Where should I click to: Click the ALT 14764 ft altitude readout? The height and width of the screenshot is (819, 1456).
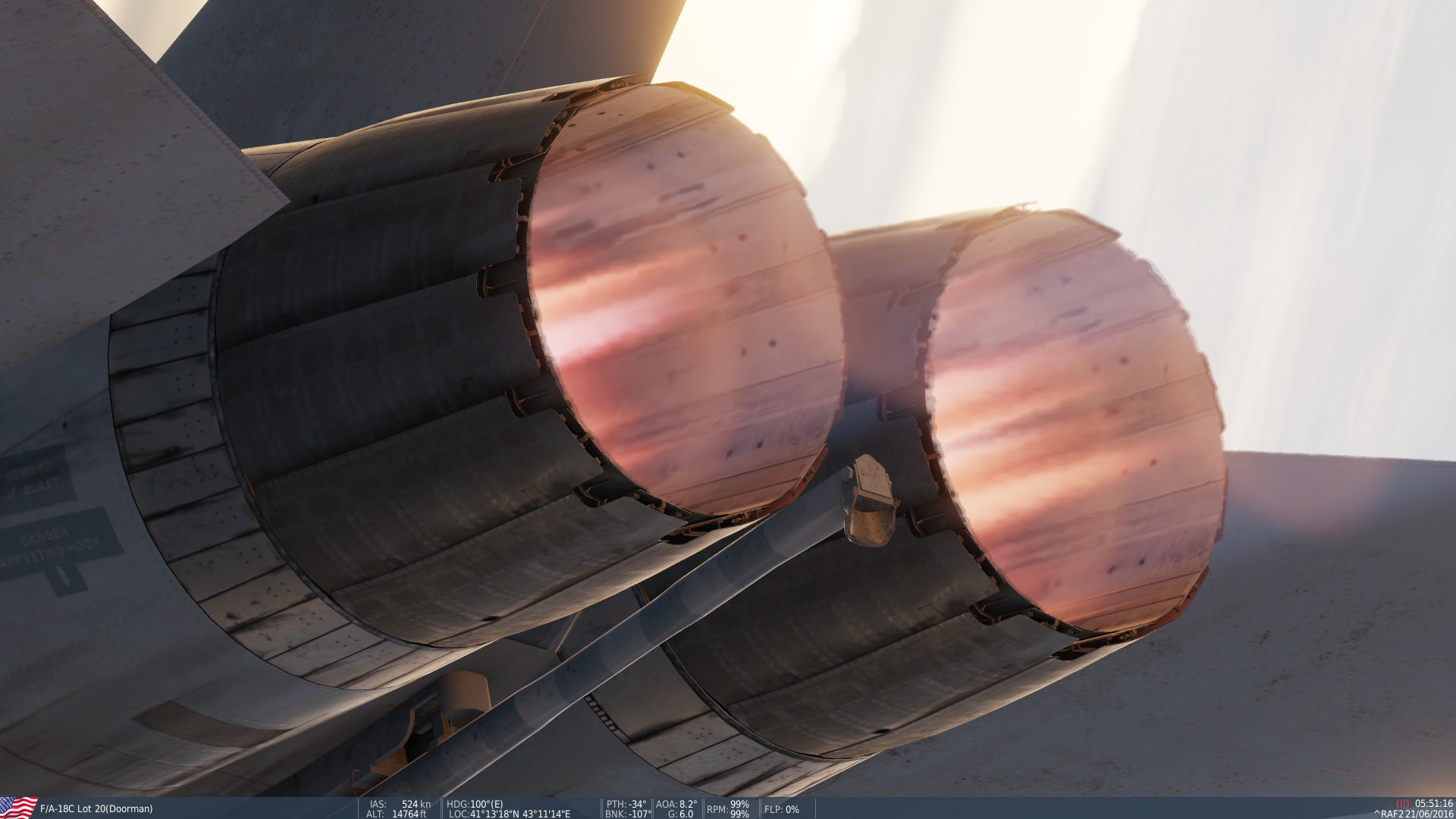[x=398, y=814]
